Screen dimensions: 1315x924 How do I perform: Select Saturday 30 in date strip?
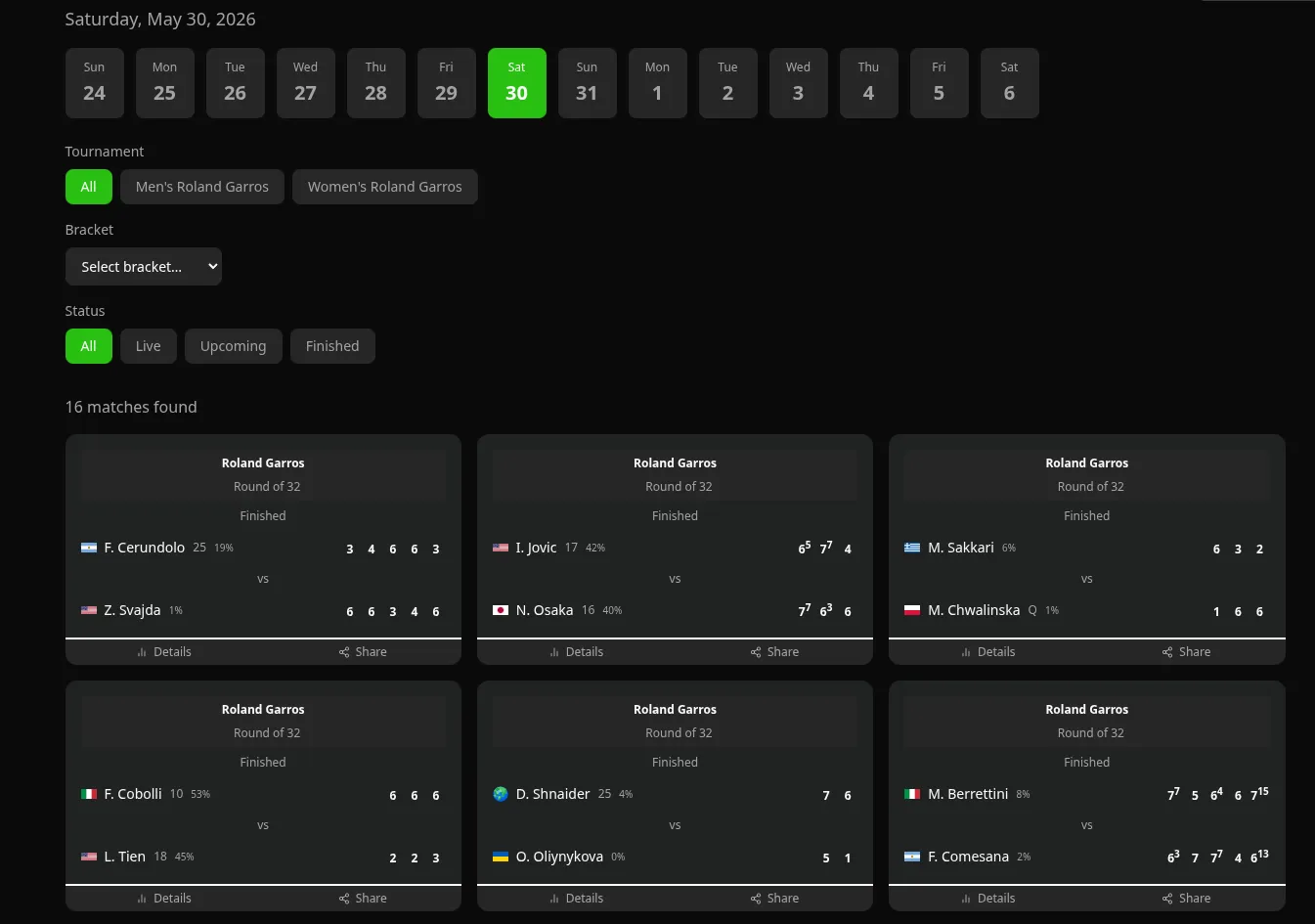click(x=517, y=83)
